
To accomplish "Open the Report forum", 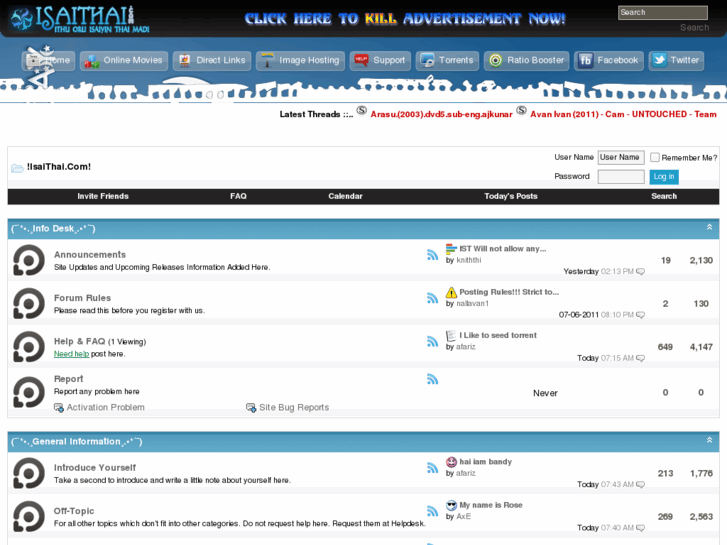I will click(69, 379).
